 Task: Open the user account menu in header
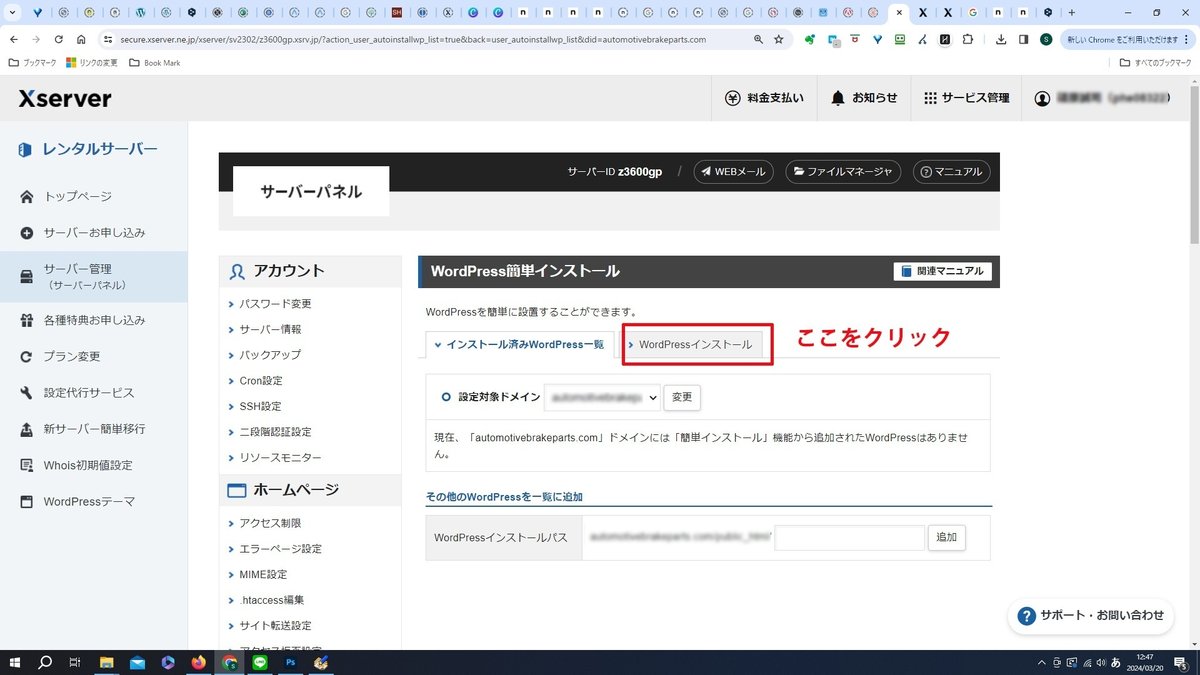1102,98
